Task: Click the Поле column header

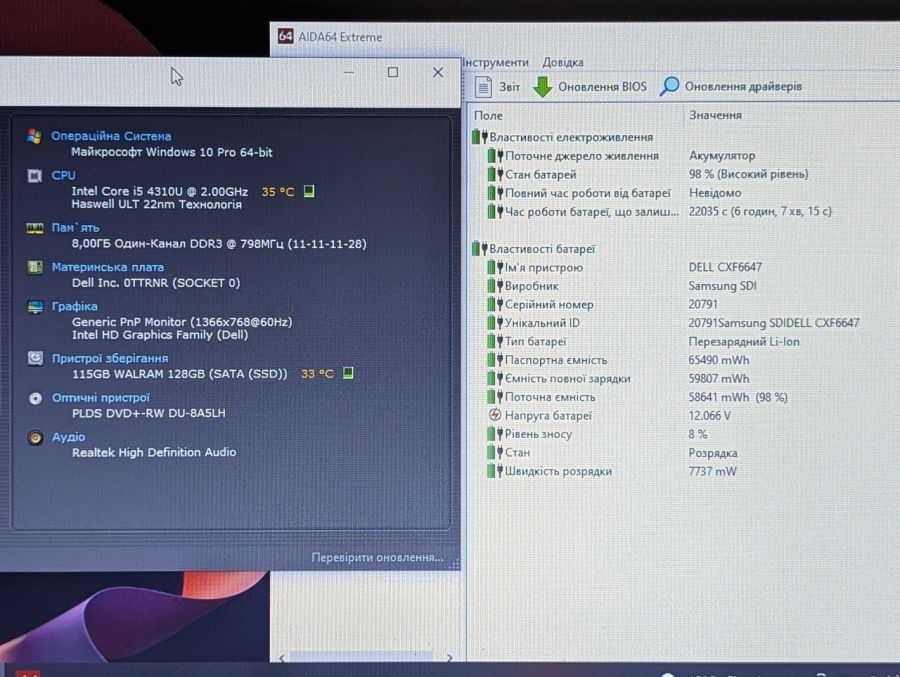Action: pyautogui.click(x=488, y=115)
